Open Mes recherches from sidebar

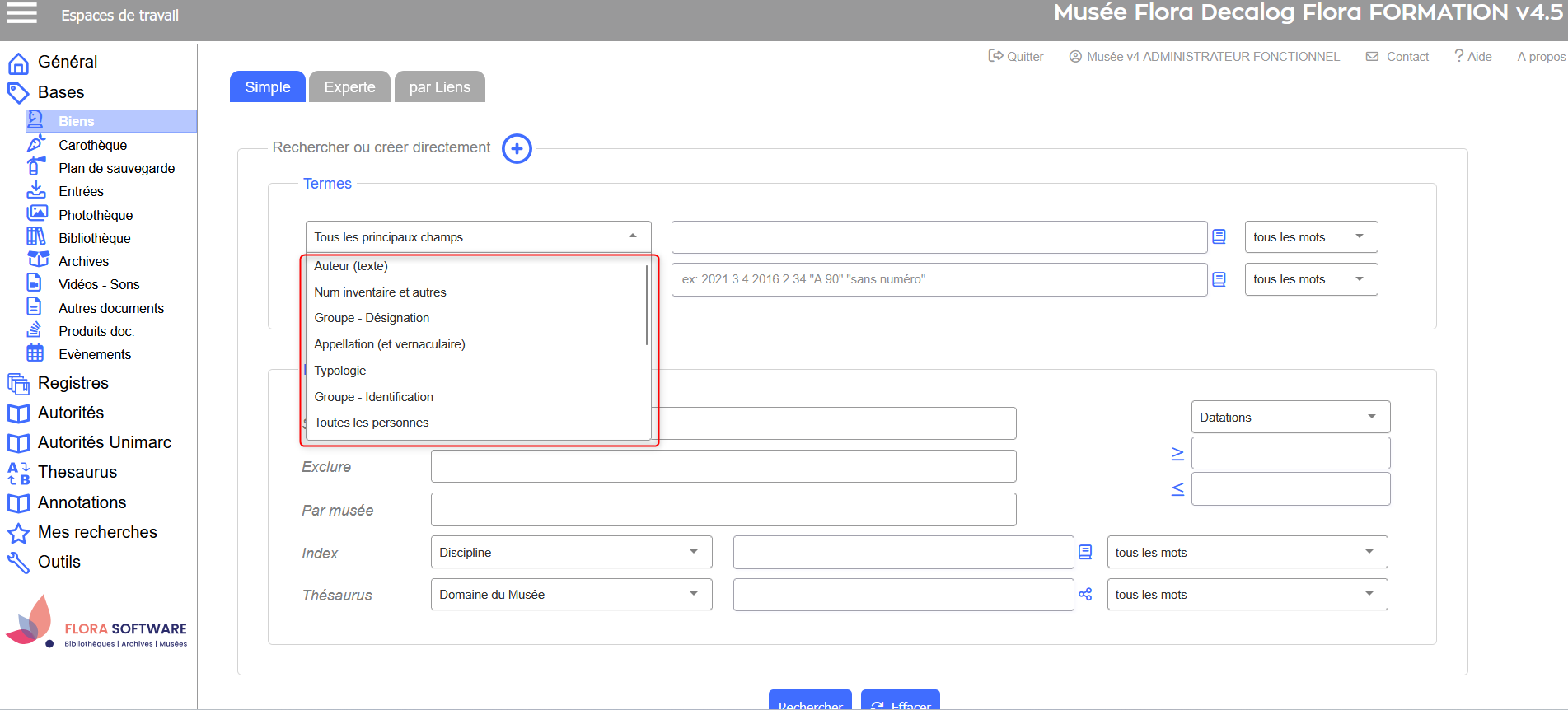[97, 532]
